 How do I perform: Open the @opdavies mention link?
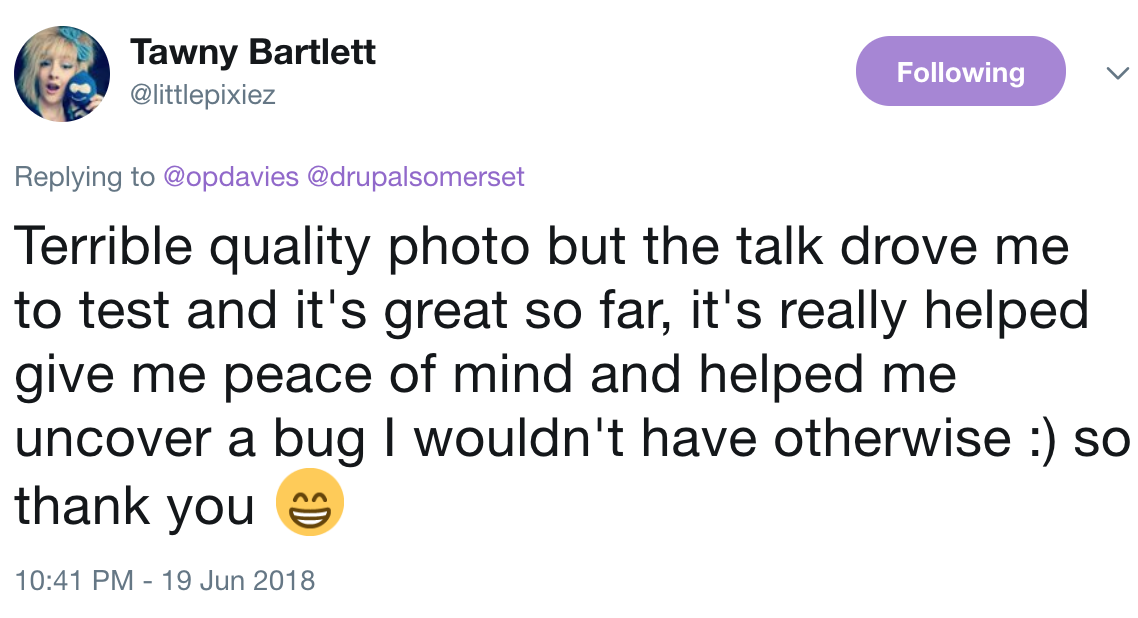(230, 177)
